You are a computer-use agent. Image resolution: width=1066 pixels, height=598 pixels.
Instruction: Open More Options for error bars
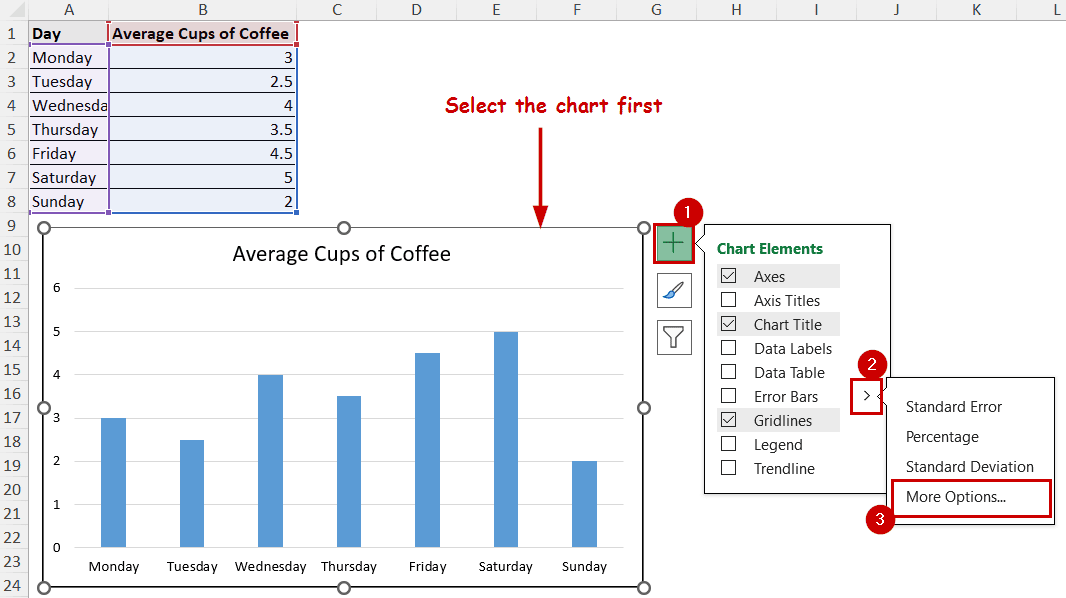point(955,497)
